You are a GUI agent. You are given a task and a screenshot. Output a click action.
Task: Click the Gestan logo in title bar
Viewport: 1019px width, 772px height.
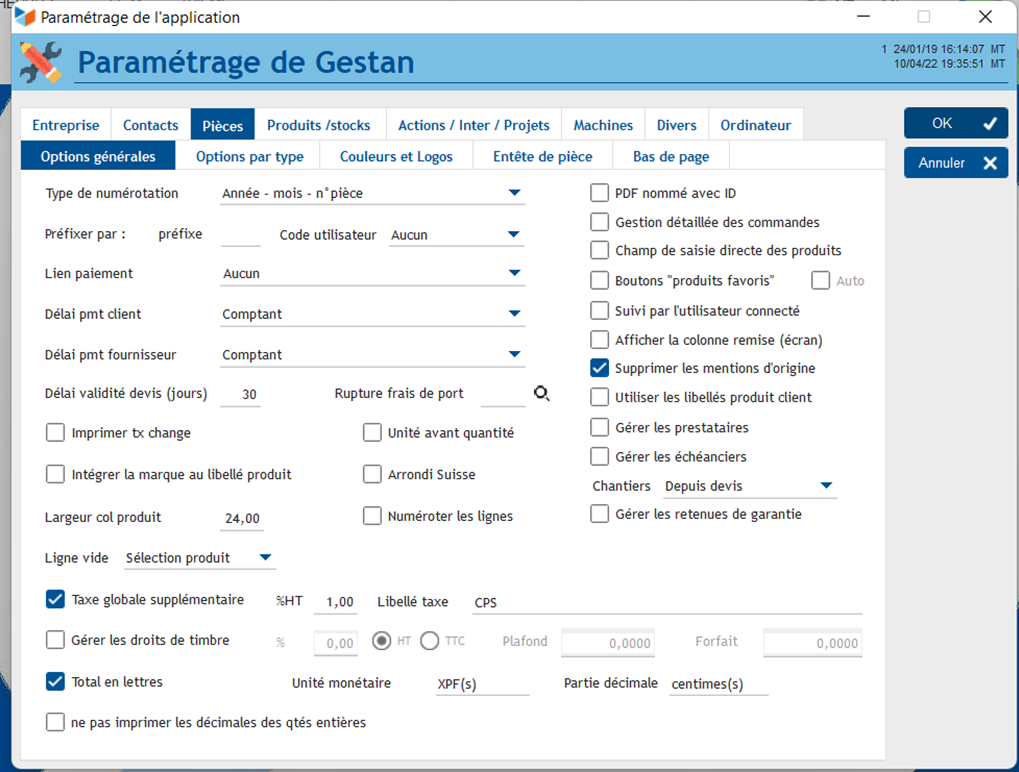point(24,17)
